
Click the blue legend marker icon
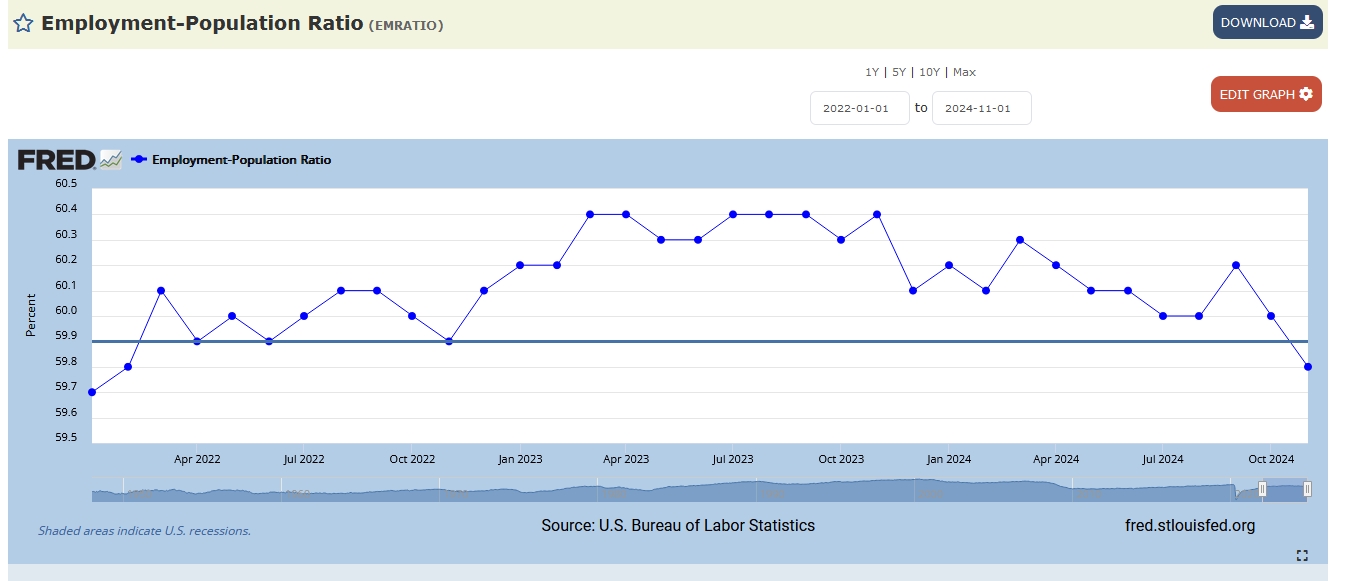click(x=139, y=160)
